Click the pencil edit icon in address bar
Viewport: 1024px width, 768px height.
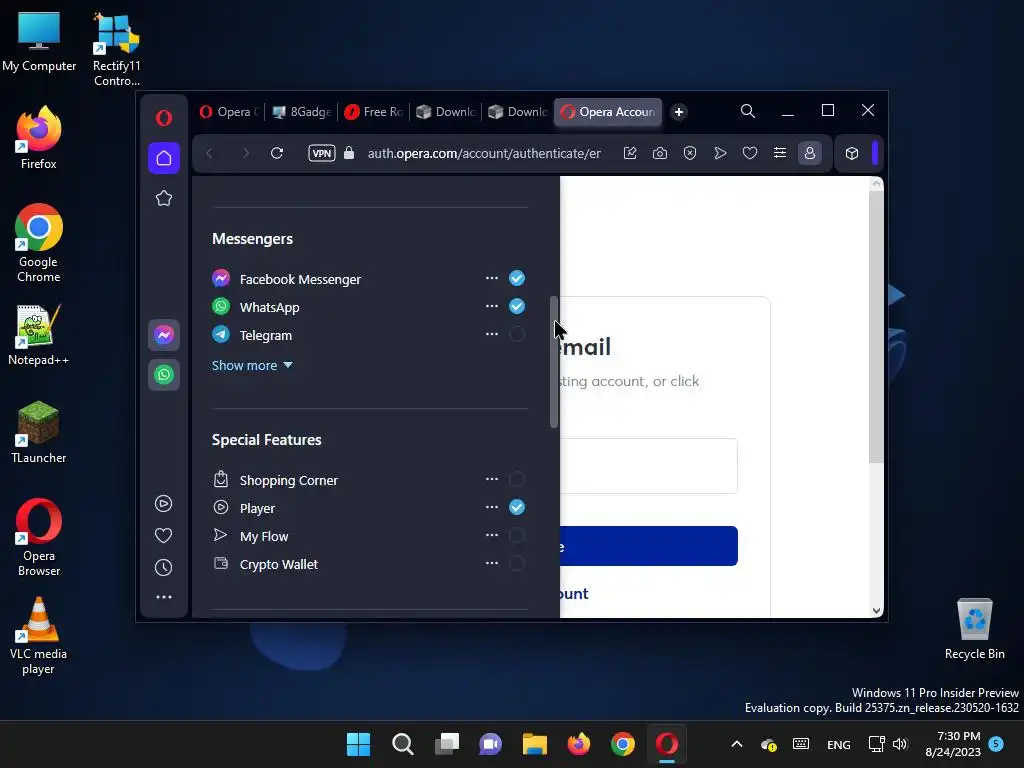click(x=630, y=153)
